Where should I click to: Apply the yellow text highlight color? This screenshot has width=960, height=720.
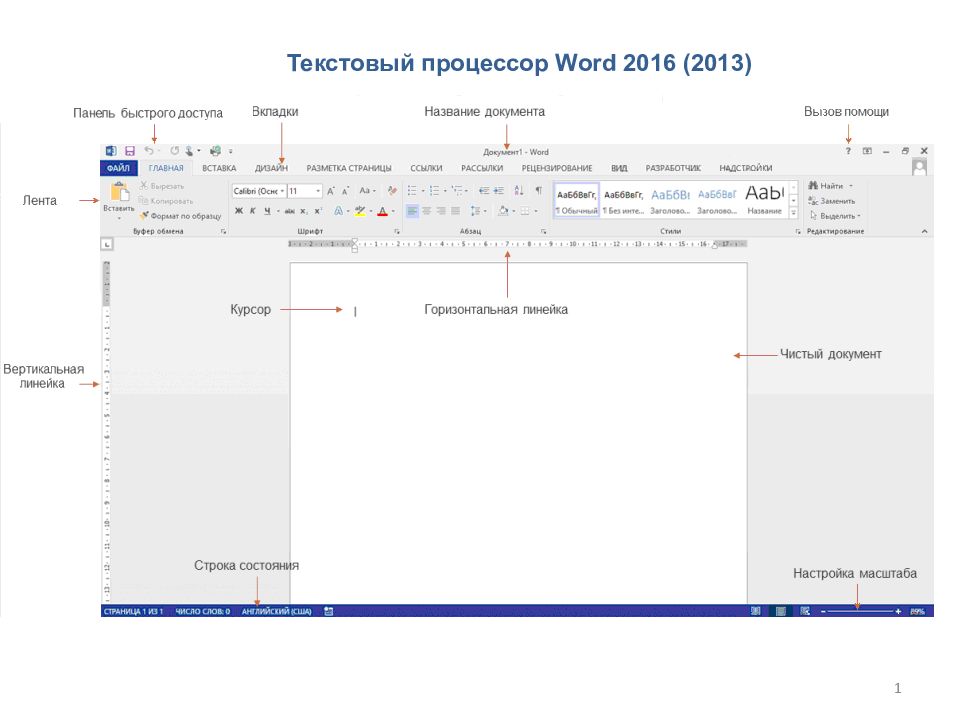360,211
